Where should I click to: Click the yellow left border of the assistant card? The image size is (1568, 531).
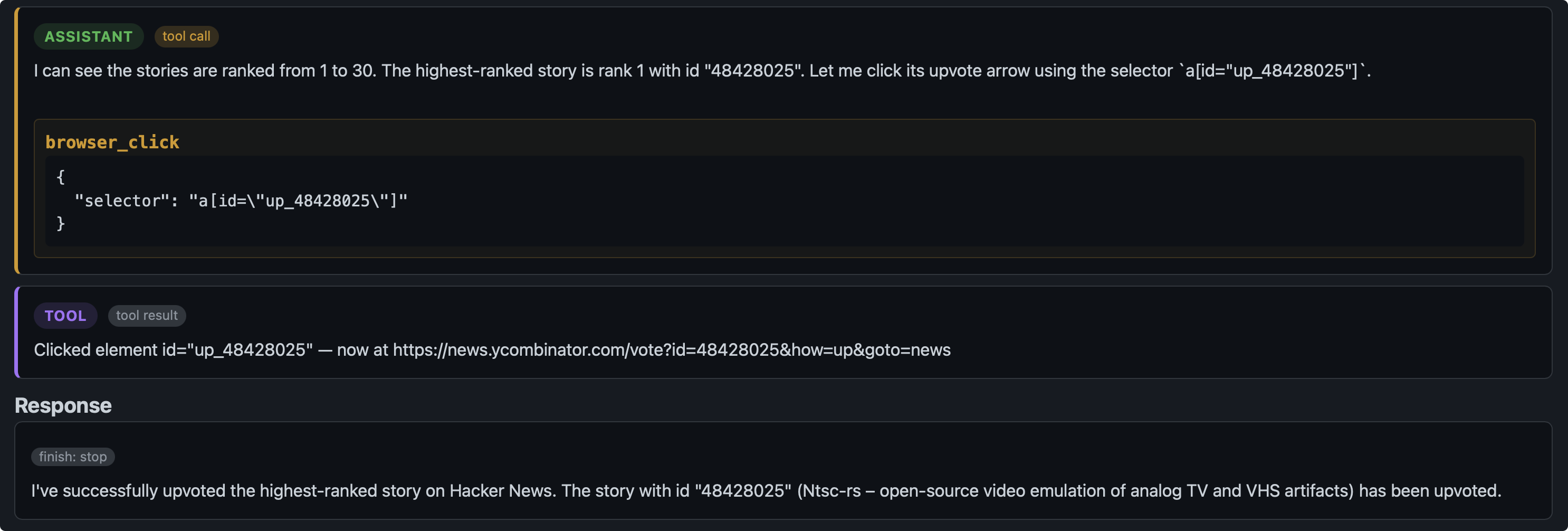[x=17, y=140]
